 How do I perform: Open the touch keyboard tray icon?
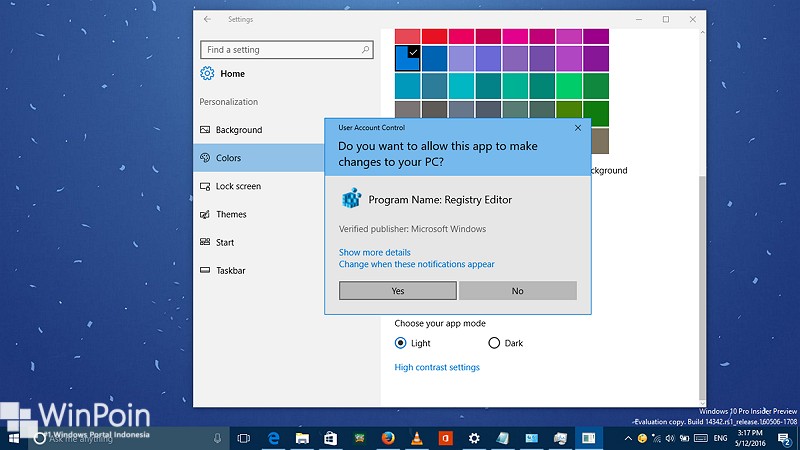coord(701,438)
